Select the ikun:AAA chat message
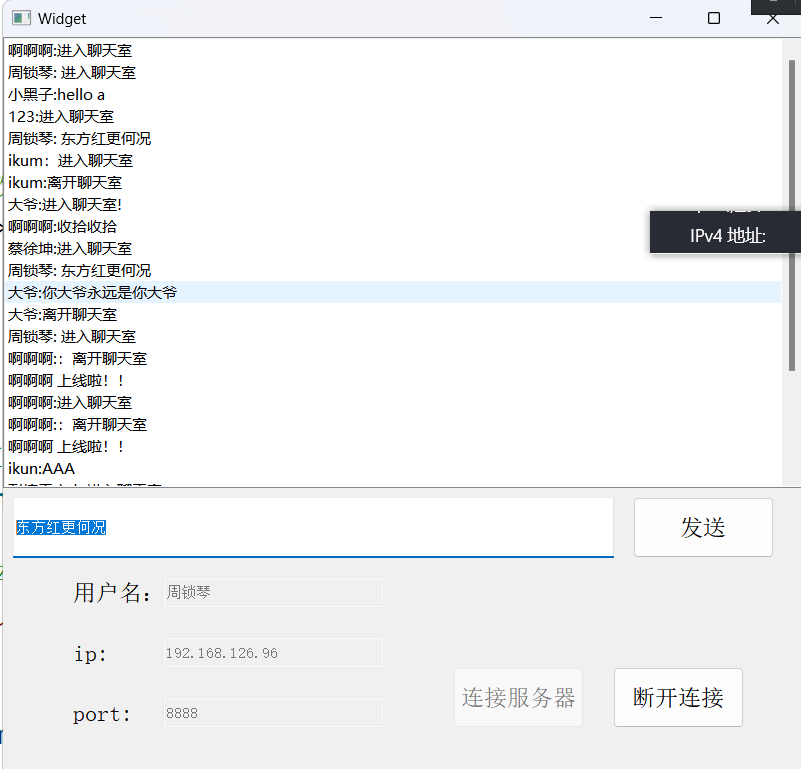Image resolution: width=801 pixels, height=769 pixels. click(42, 468)
